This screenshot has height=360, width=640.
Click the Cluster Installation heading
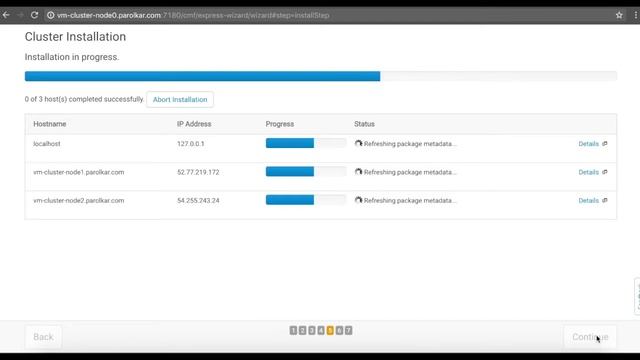[76, 37]
